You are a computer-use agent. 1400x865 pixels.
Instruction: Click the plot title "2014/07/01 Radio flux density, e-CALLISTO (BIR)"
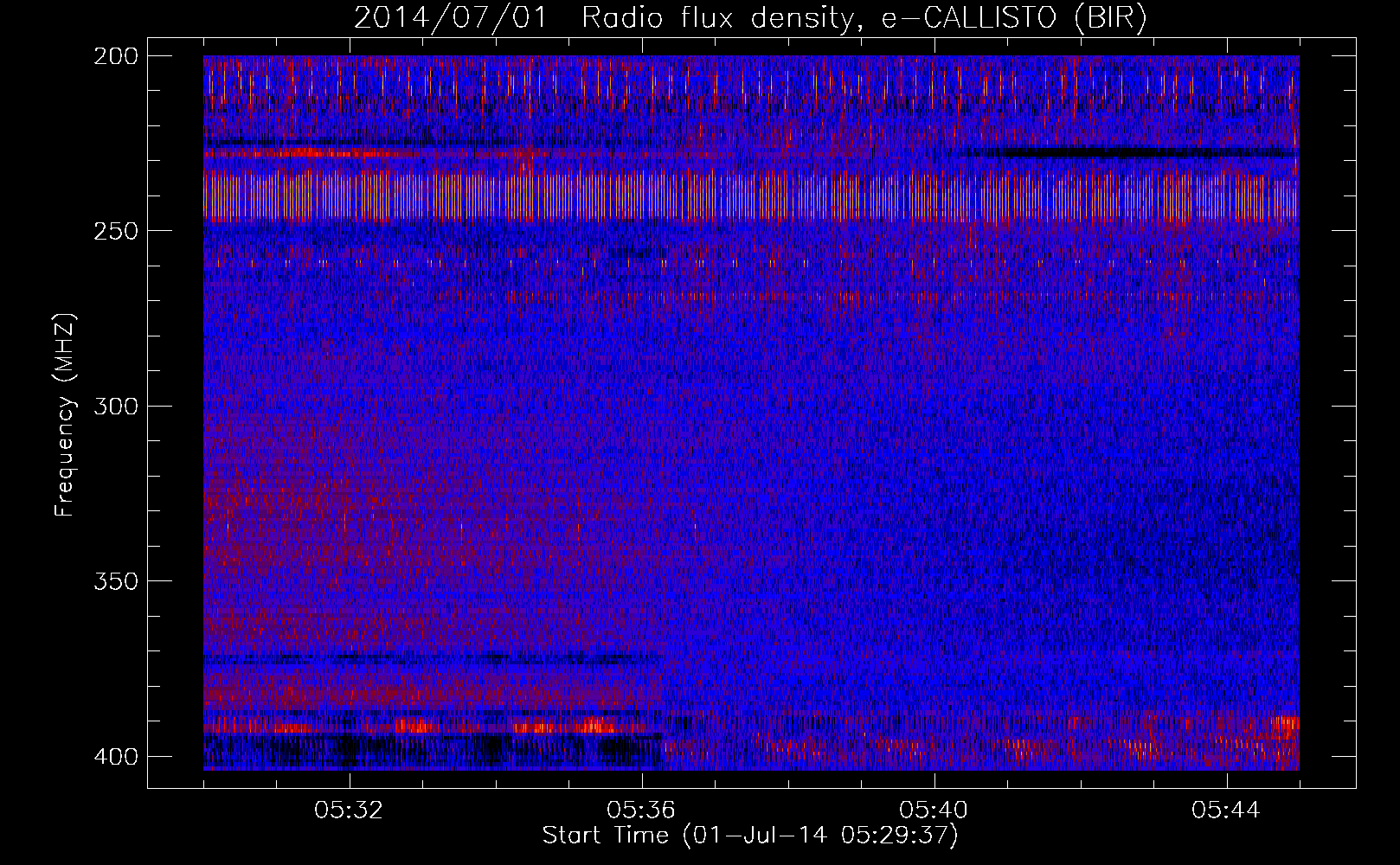click(751, 17)
